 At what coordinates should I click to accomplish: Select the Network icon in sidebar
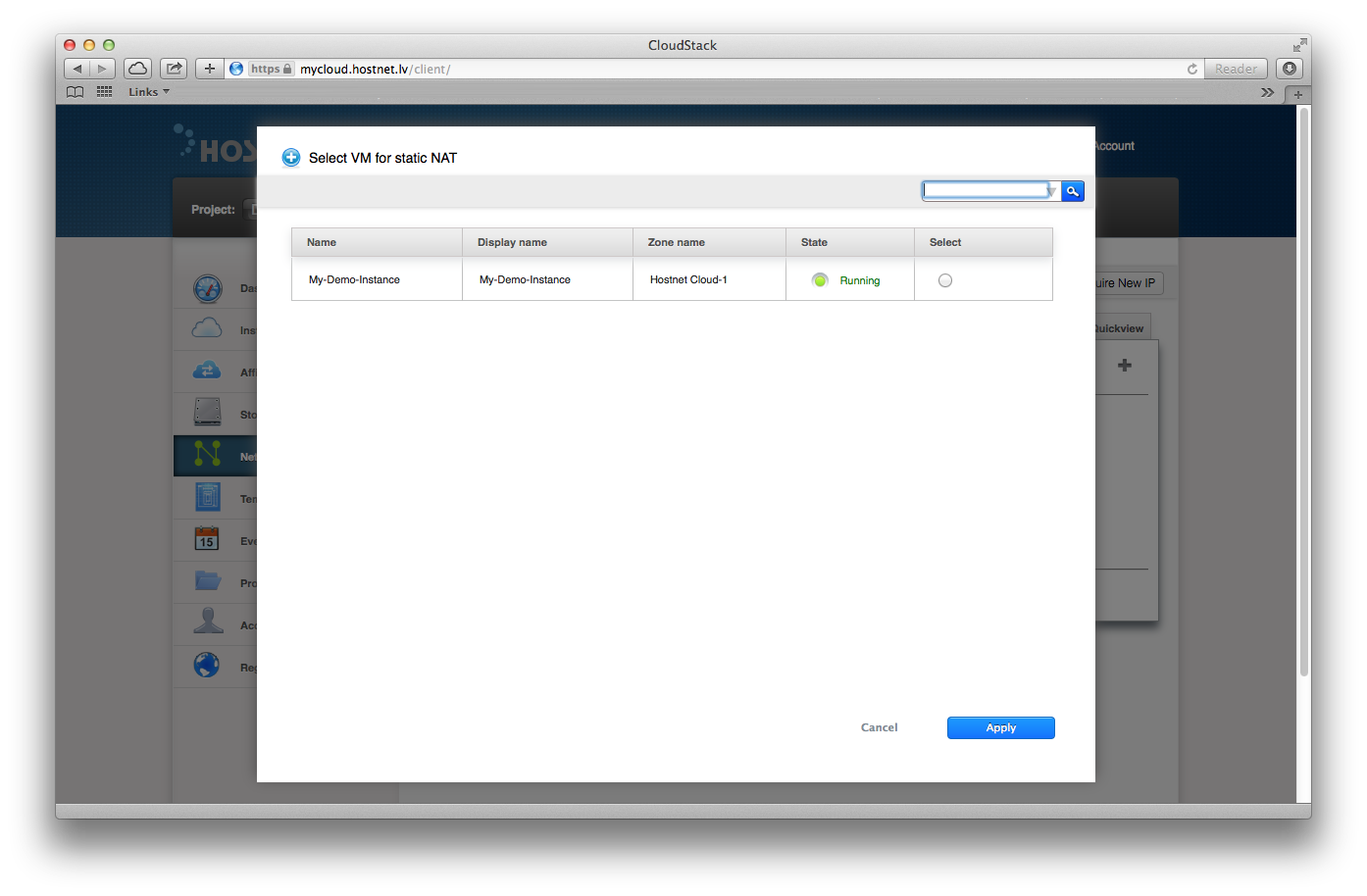coord(207,455)
